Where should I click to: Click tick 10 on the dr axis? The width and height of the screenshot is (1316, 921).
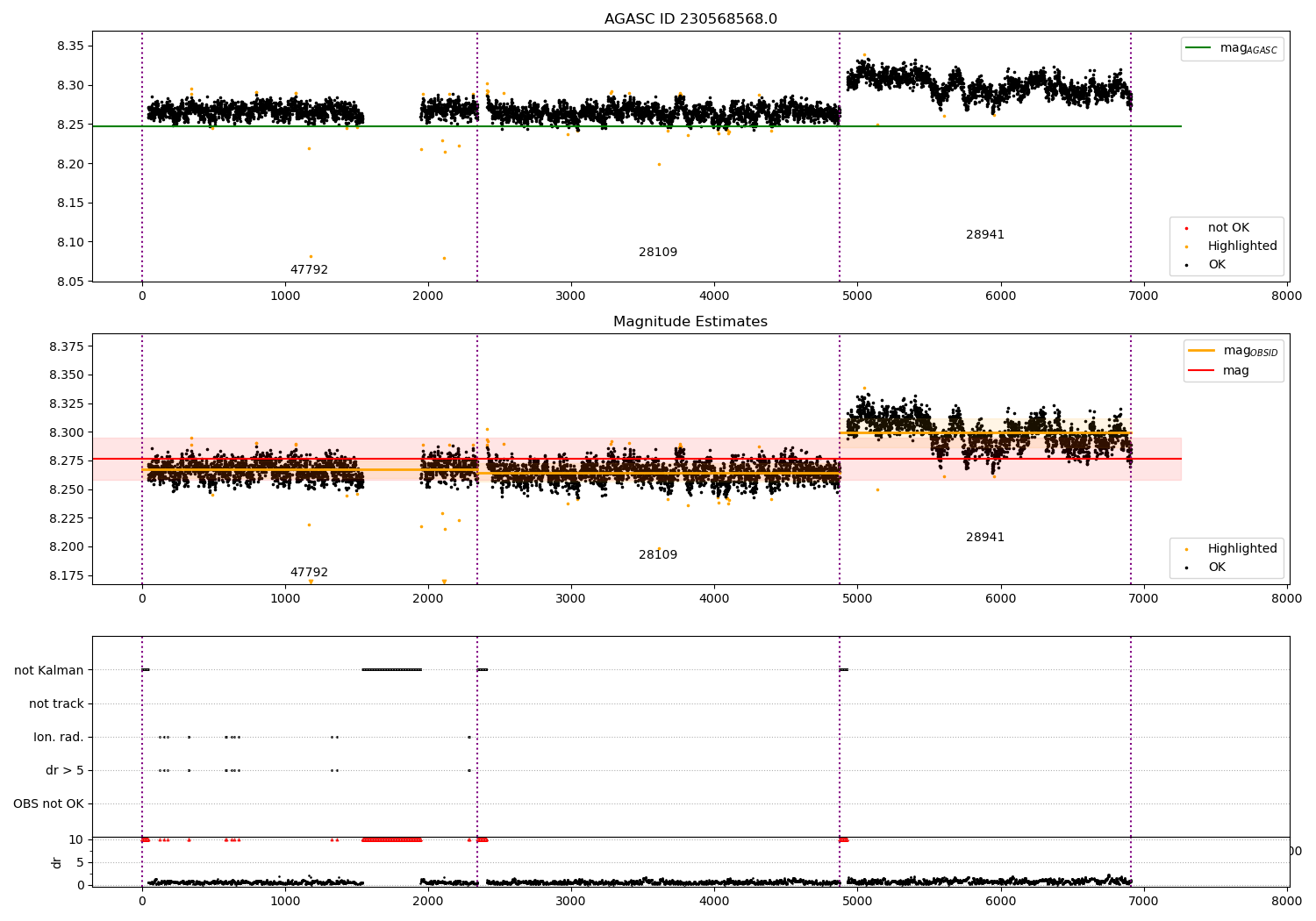[76, 839]
